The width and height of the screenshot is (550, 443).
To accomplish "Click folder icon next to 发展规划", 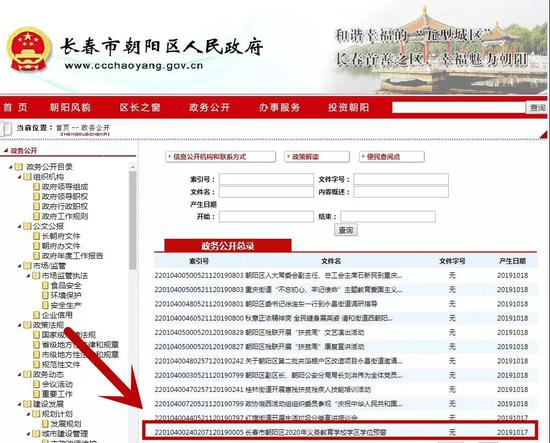I will (45, 424).
